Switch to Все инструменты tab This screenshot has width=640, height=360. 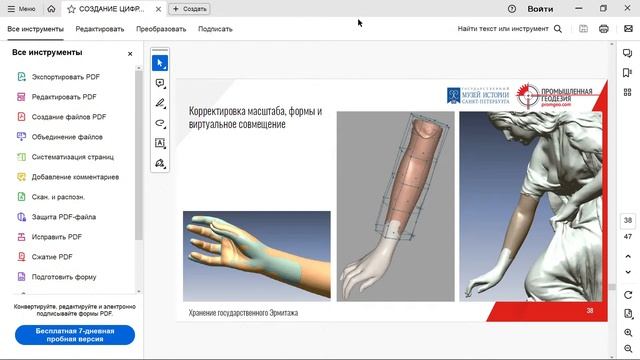pos(36,29)
